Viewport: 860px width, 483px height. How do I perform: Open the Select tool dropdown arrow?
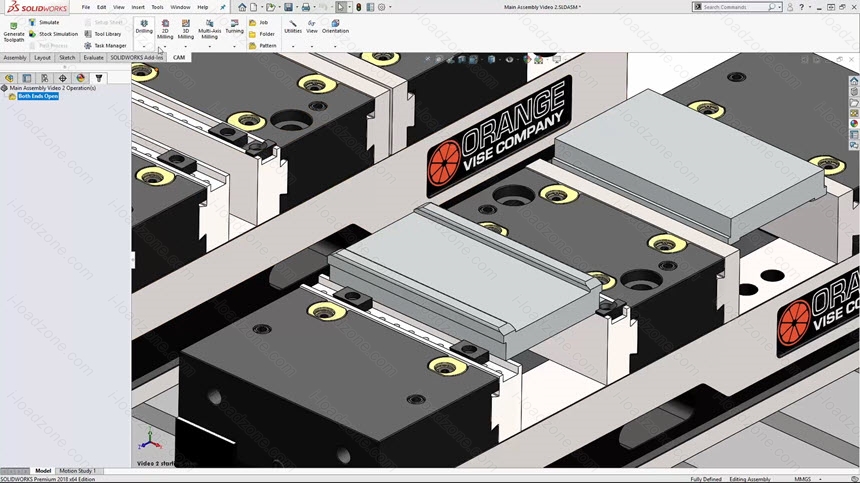click(349, 7)
